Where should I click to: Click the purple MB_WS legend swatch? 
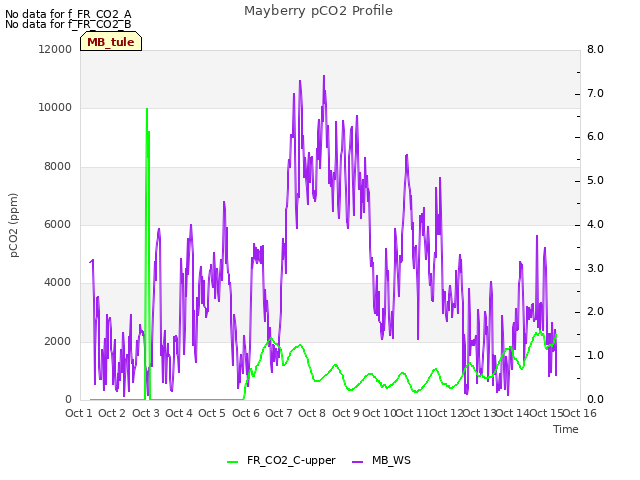coord(357,462)
